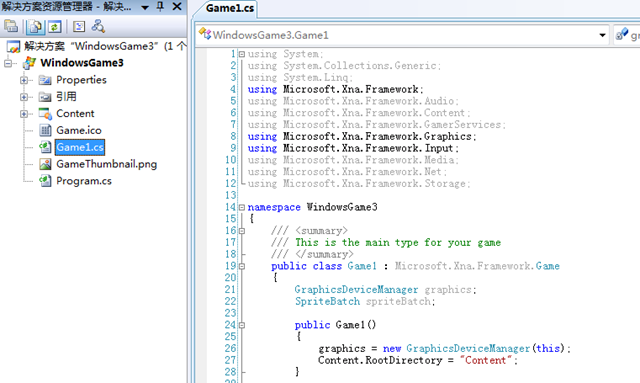Click the "Content" string literal

[485, 360]
